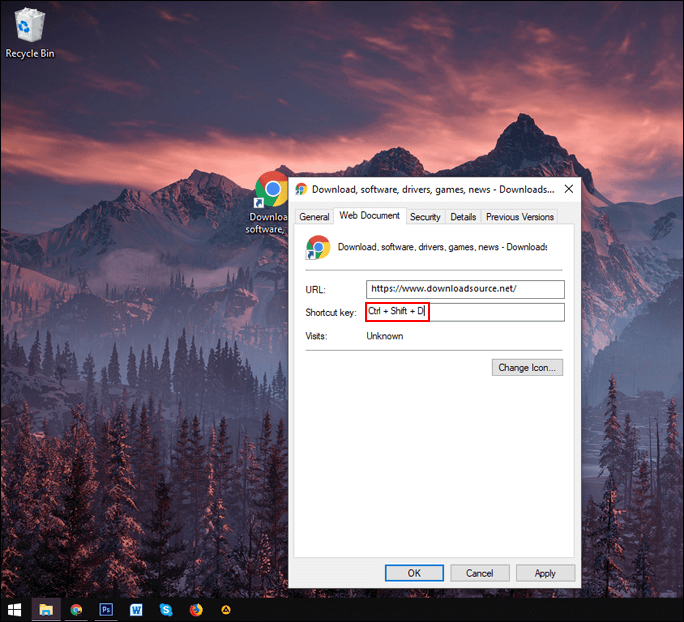The image size is (684, 622).
Task: Open the Windows Start menu
Action: tap(14, 610)
